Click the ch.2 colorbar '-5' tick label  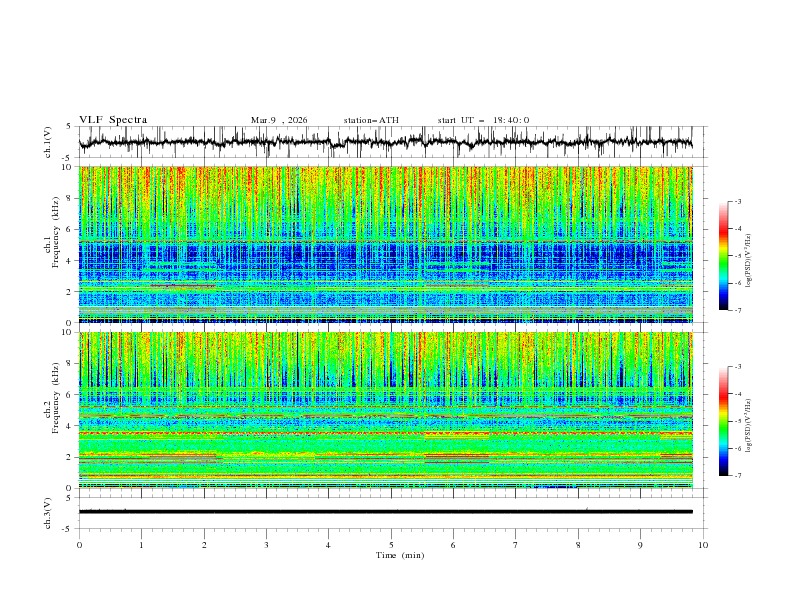737,421
